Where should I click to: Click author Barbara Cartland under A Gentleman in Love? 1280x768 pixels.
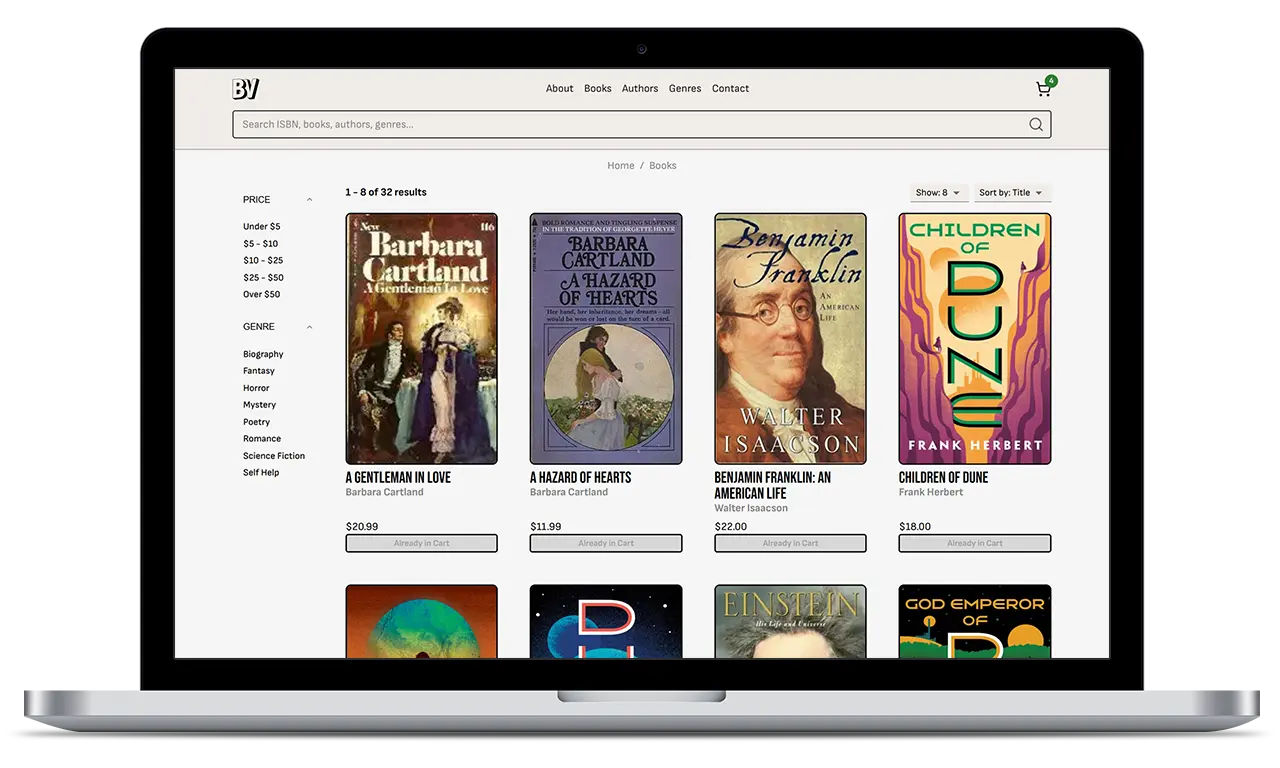(385, 493)
